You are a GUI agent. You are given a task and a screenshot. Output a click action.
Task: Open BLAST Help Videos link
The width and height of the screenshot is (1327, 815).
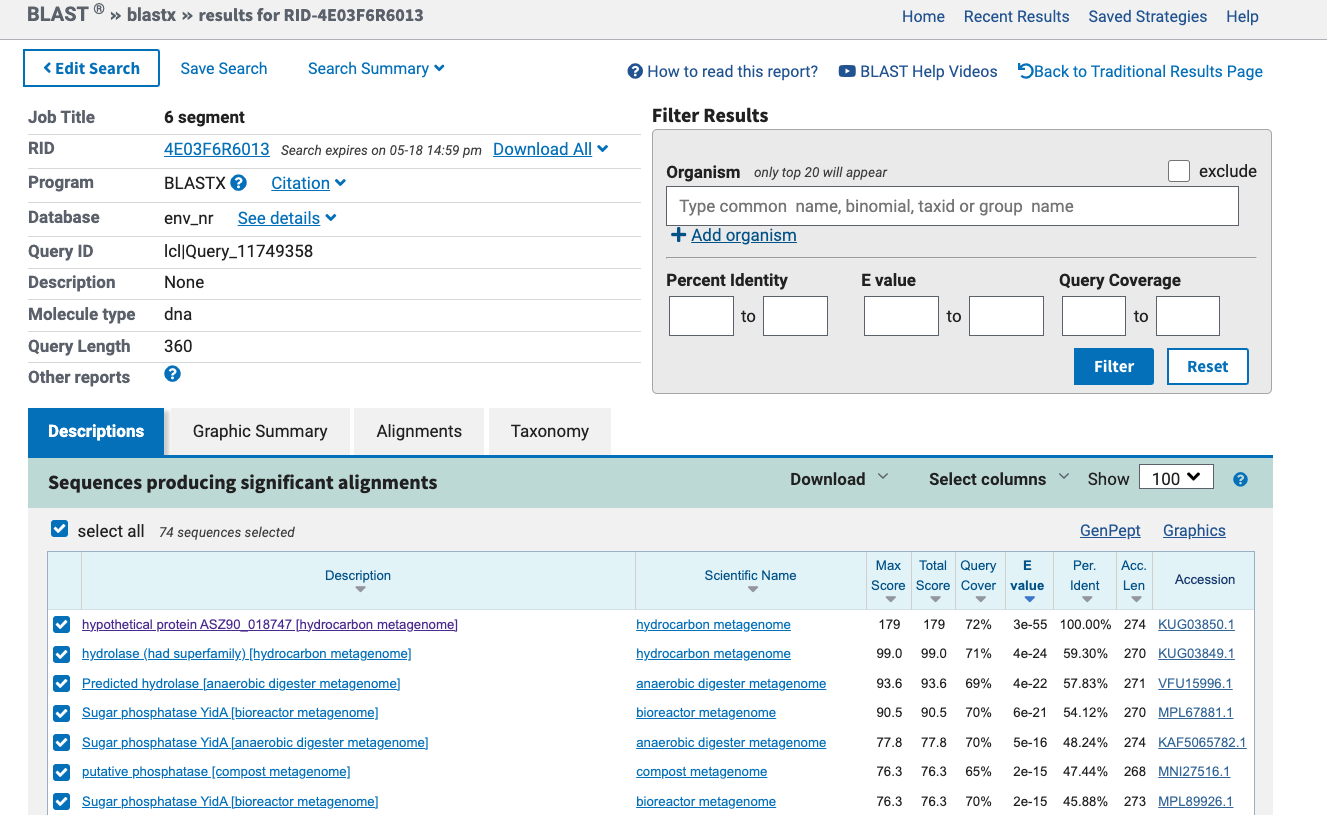pyautogui.click(x=918, y=71)
